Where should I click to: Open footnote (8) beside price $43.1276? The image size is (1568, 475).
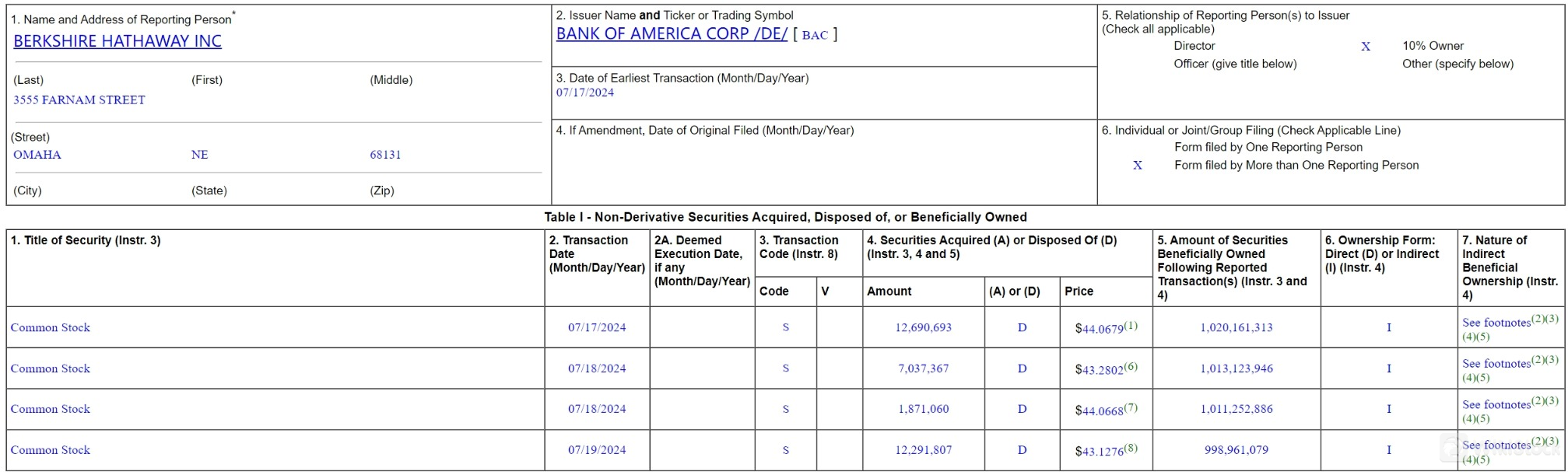point(1131,448)
